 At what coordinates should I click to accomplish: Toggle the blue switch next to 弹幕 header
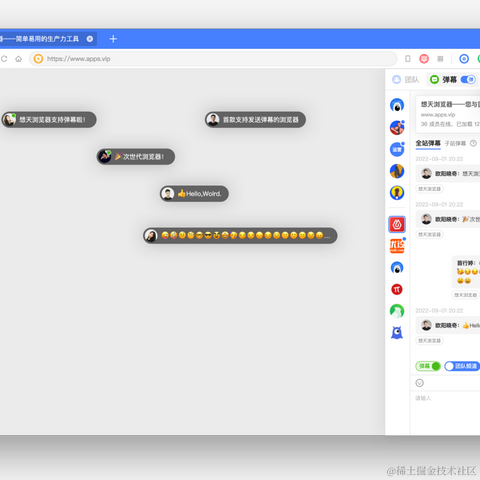[468, 80]
